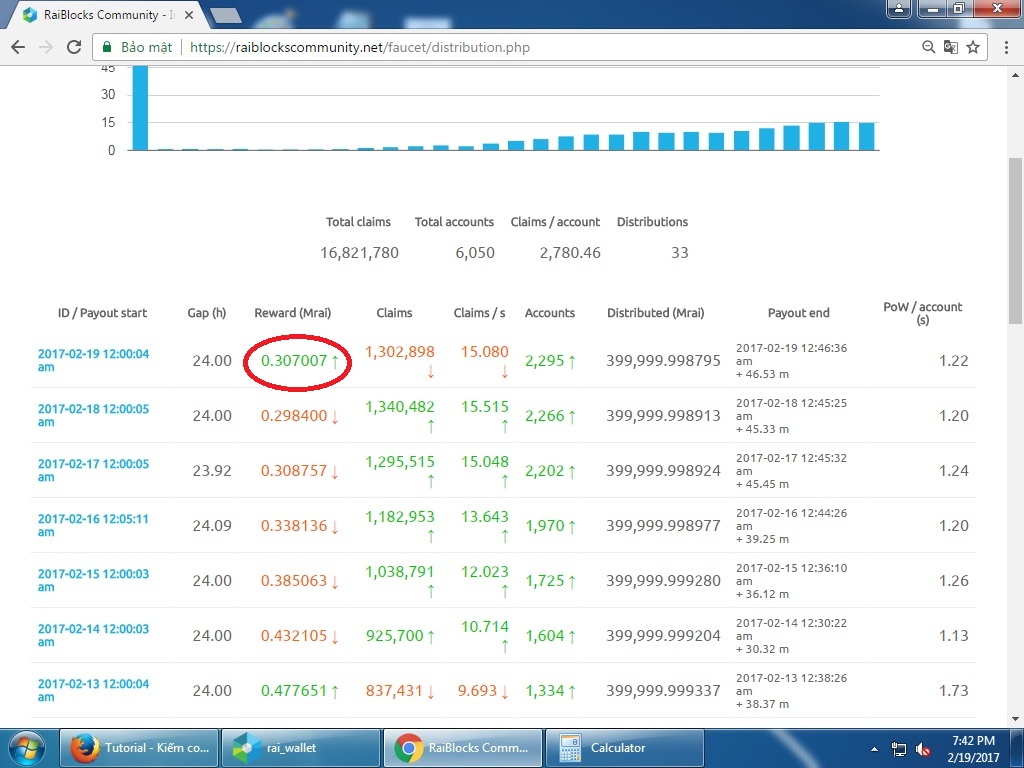The height and width of the screenshot is (768, 1024).
Task: Click the Total accounts value 6,050
Action: [475, 253]
